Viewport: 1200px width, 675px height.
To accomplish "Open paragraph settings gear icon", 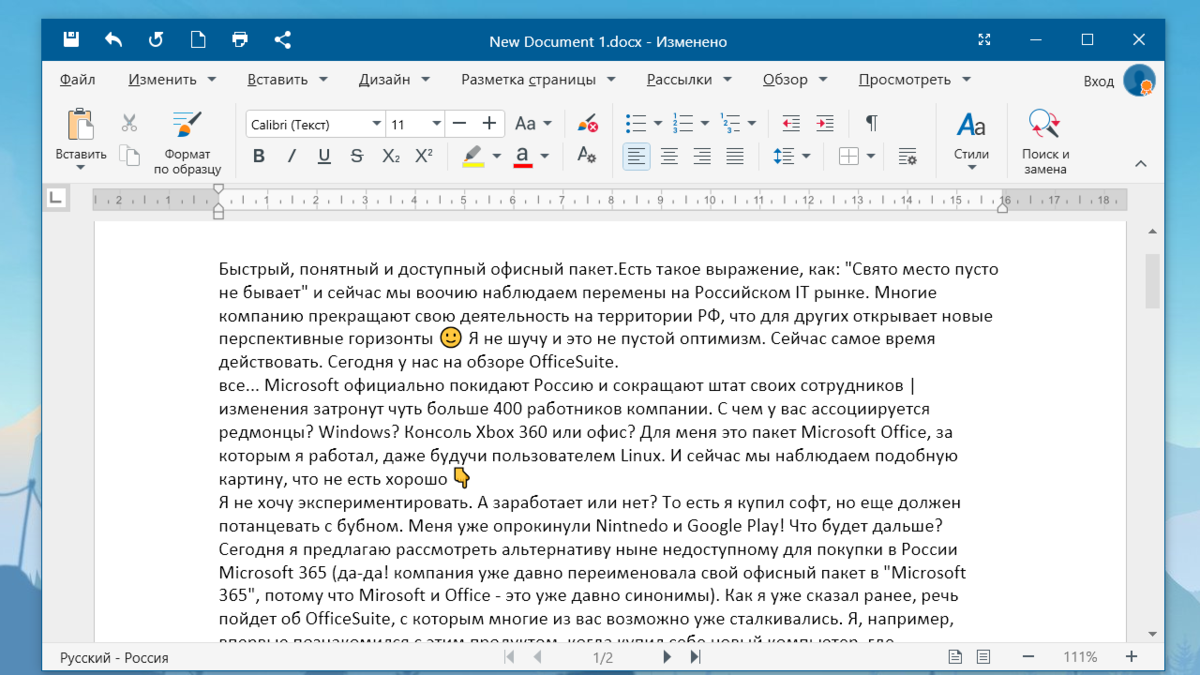I will coord(907,156).
